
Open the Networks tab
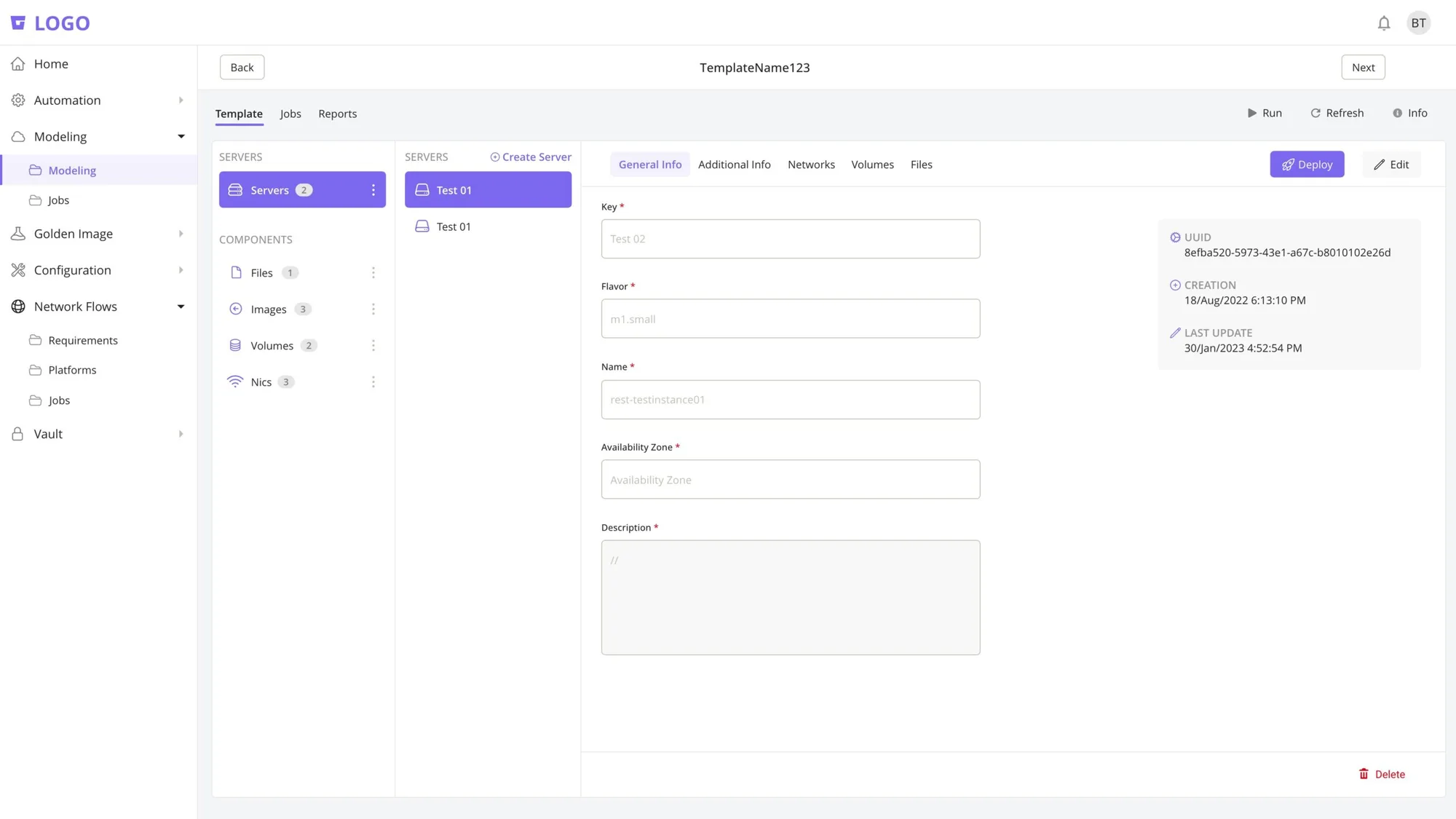tap(811, 165)
